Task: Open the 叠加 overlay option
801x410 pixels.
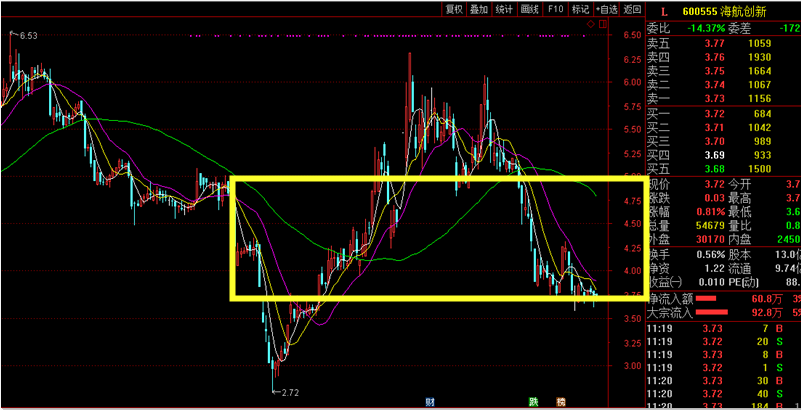Action: click(479, 10)
